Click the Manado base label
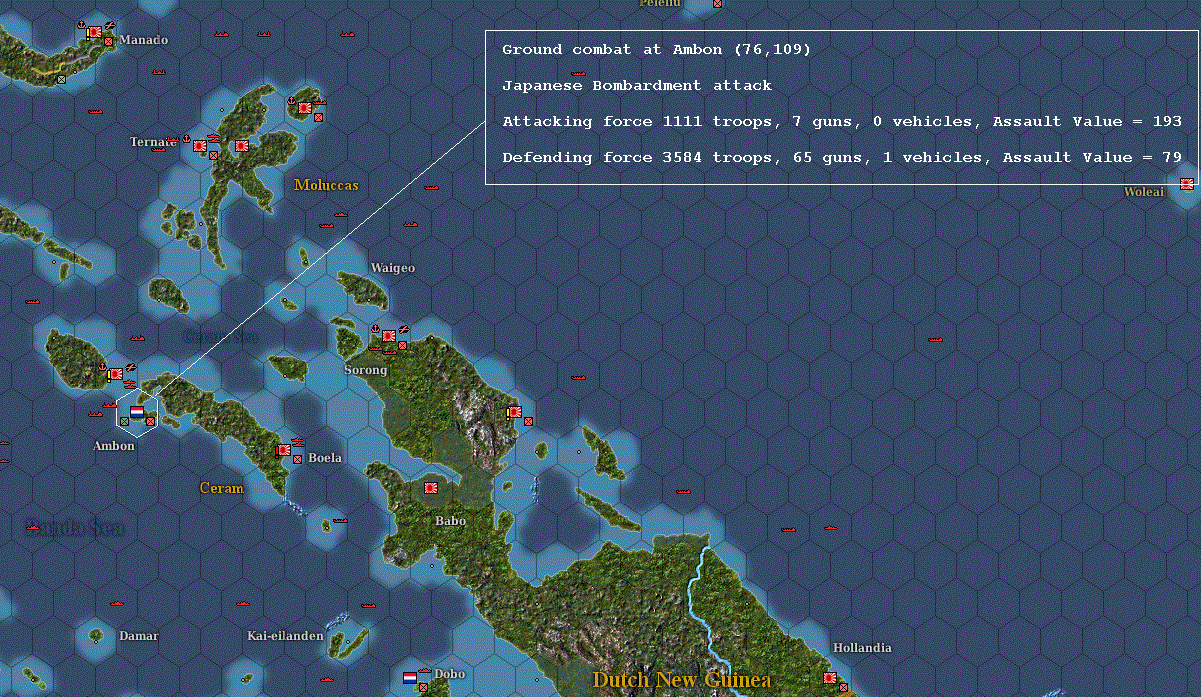This screenshot has width=1201, height=697. point(144,40)
